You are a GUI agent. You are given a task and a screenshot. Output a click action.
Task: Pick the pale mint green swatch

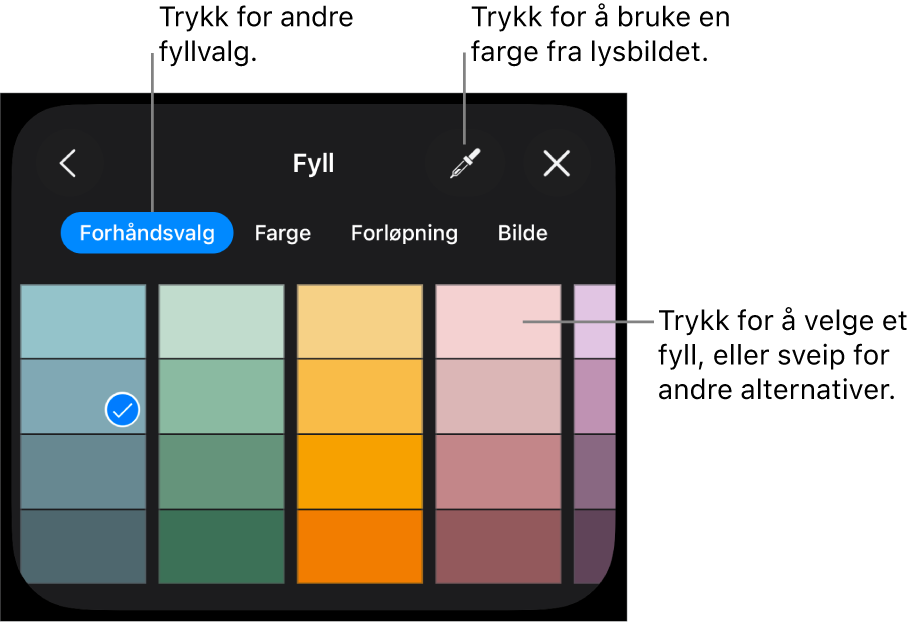pos(221,321)
